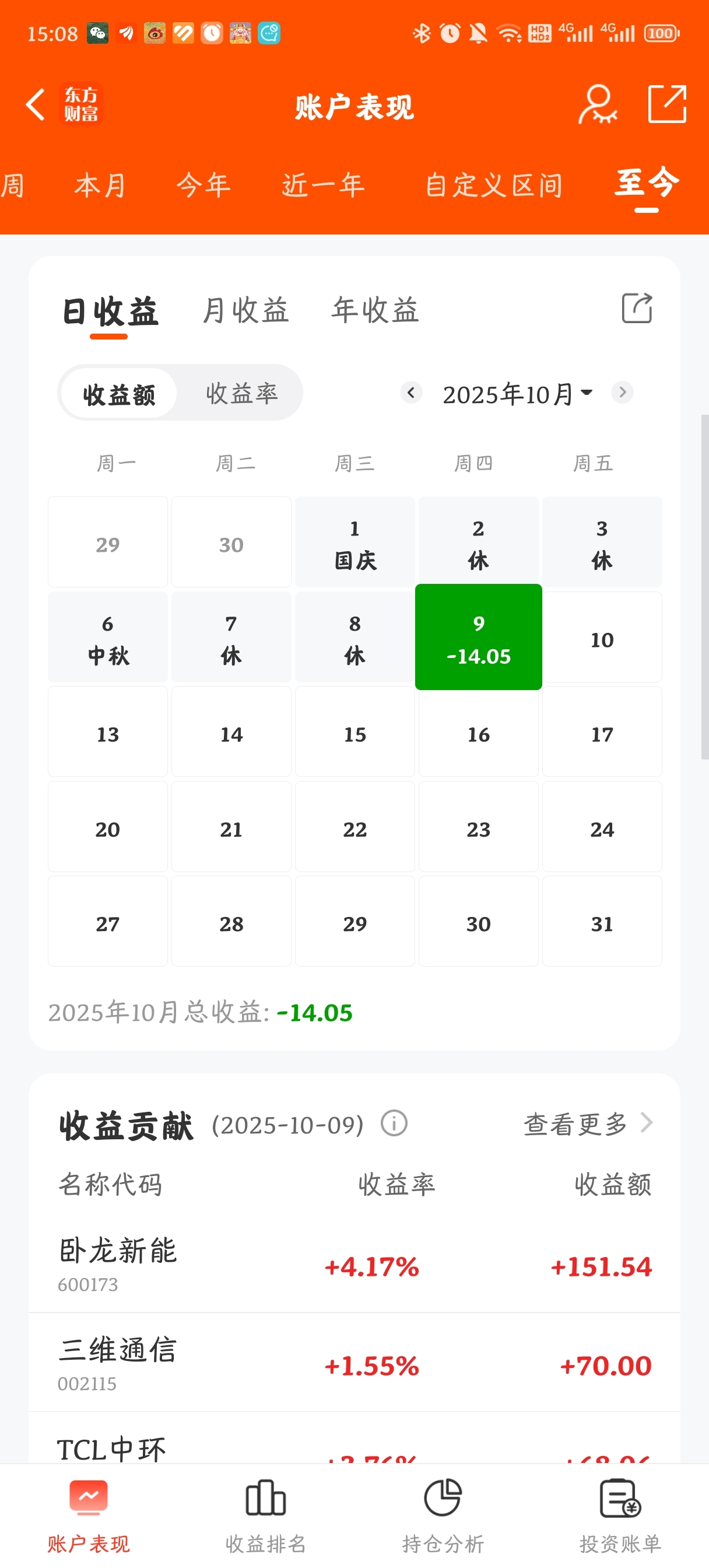Open 查看更多 link
709x1568 pixels.
(x=588, y=1123)
